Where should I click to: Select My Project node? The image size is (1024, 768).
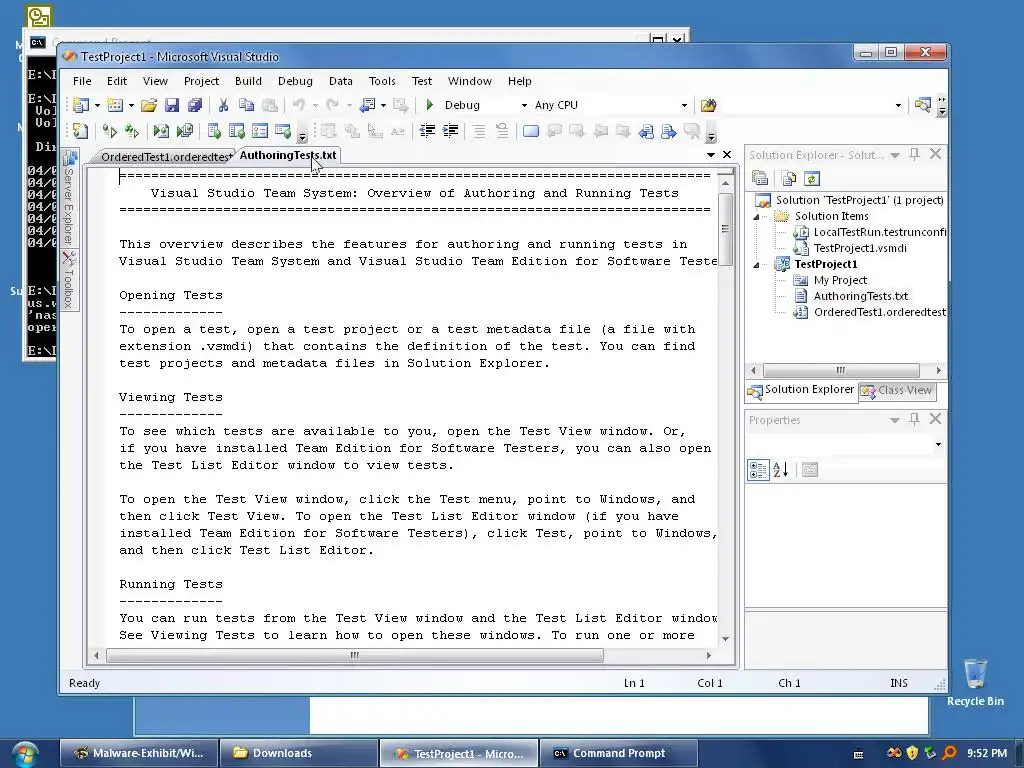pos(840,280)
